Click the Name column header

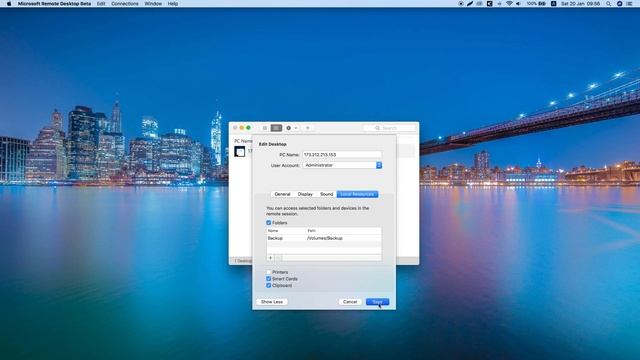click(x=273, y=231)
